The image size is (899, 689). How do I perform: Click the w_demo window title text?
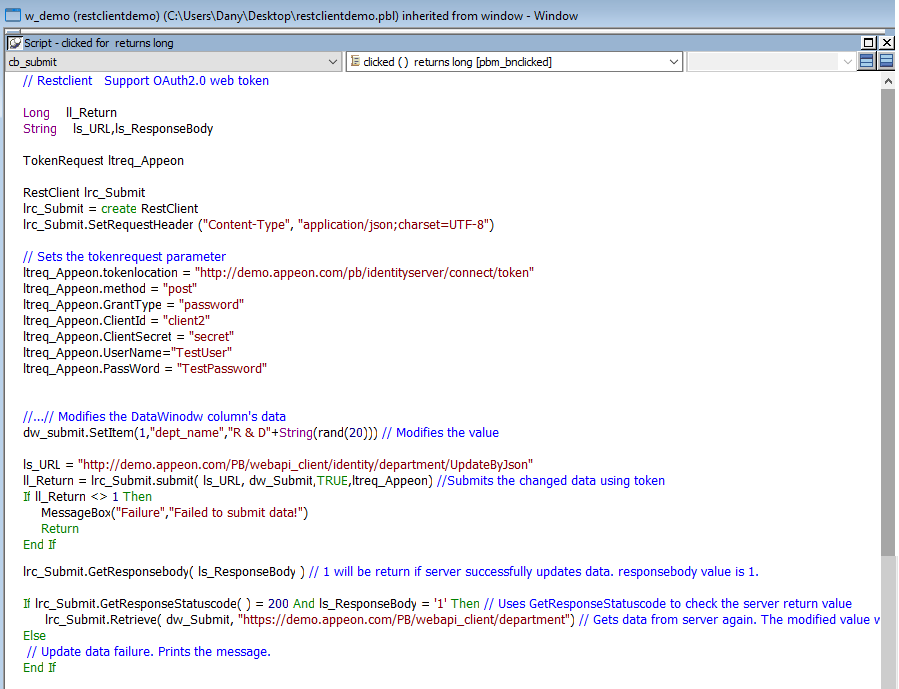point(302,16)
